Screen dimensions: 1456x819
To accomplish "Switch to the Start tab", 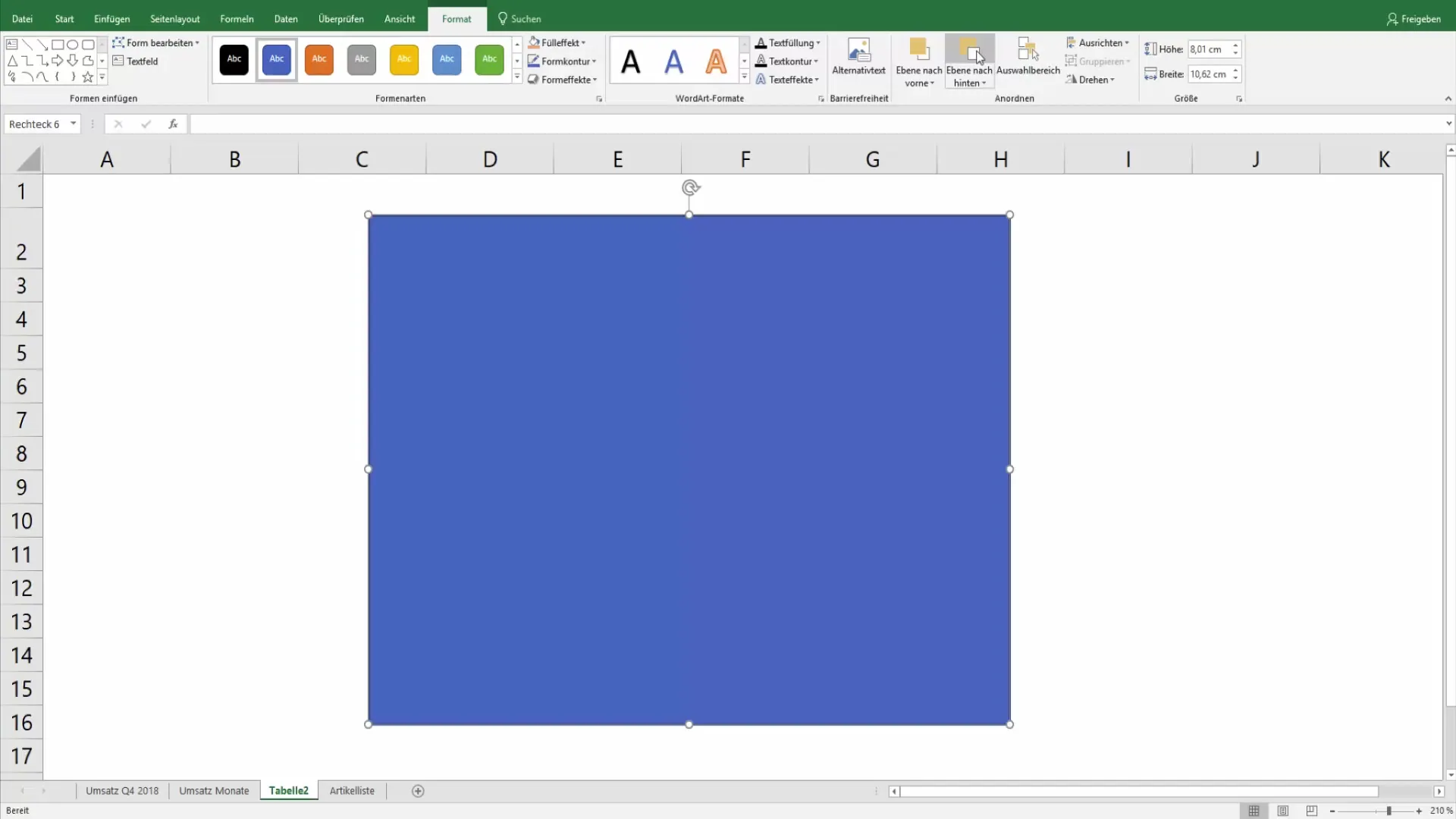I will pos(64,19).
